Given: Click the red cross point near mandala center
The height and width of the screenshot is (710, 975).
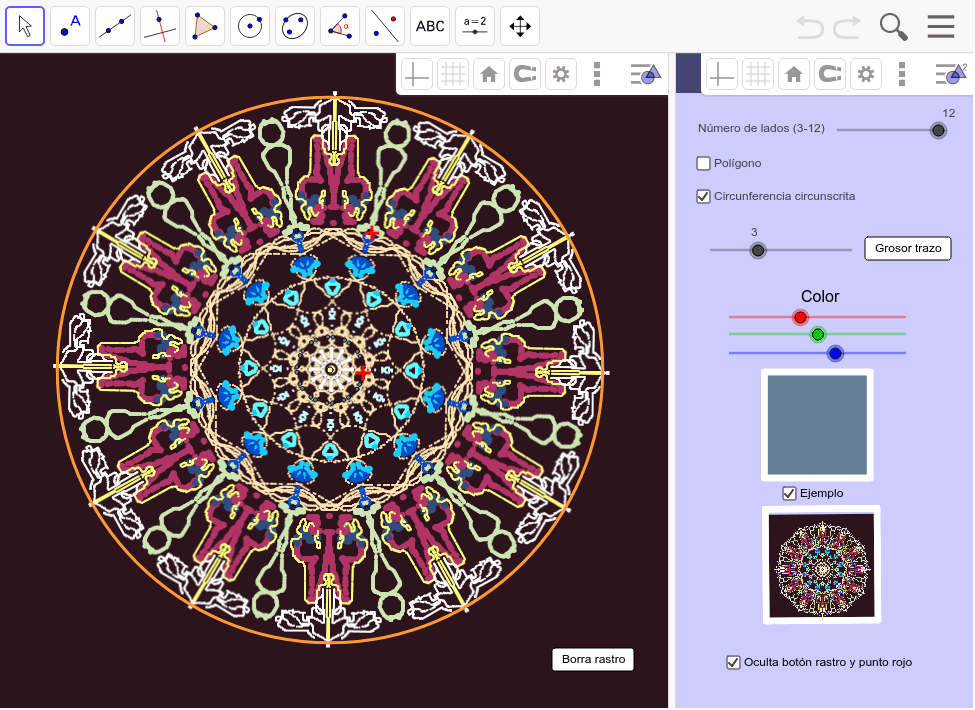Looking at the screenshot, I should [363, 373].
